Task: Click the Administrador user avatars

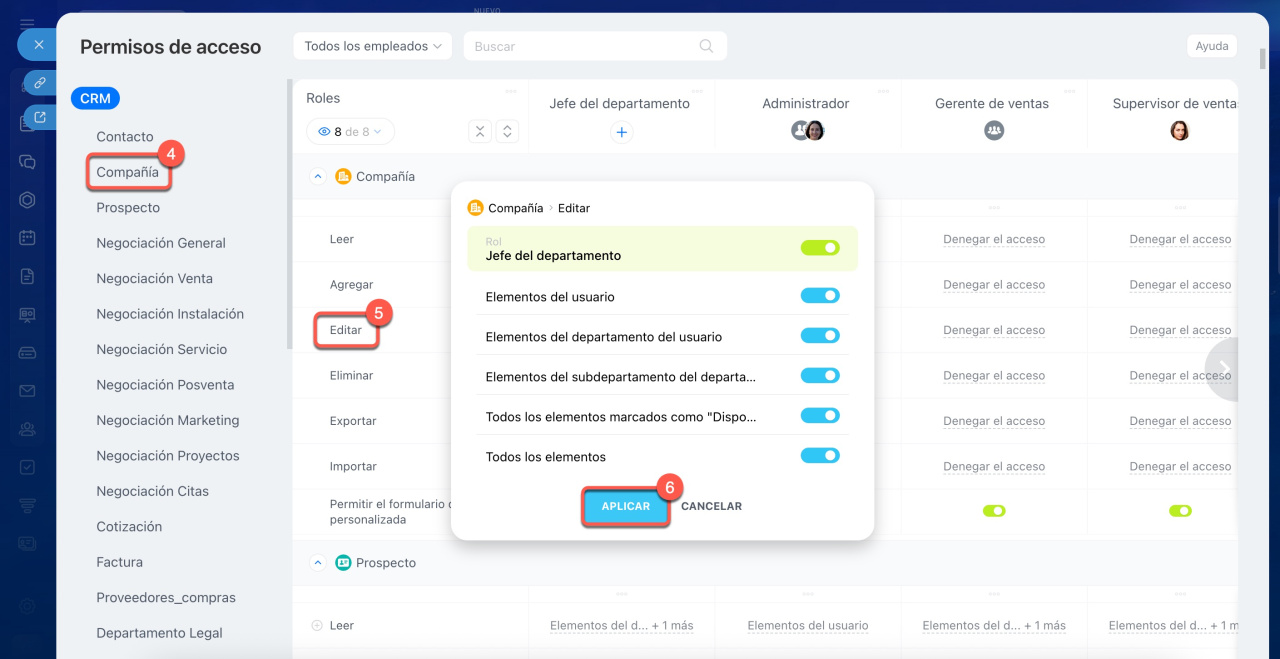Action: 807,130
